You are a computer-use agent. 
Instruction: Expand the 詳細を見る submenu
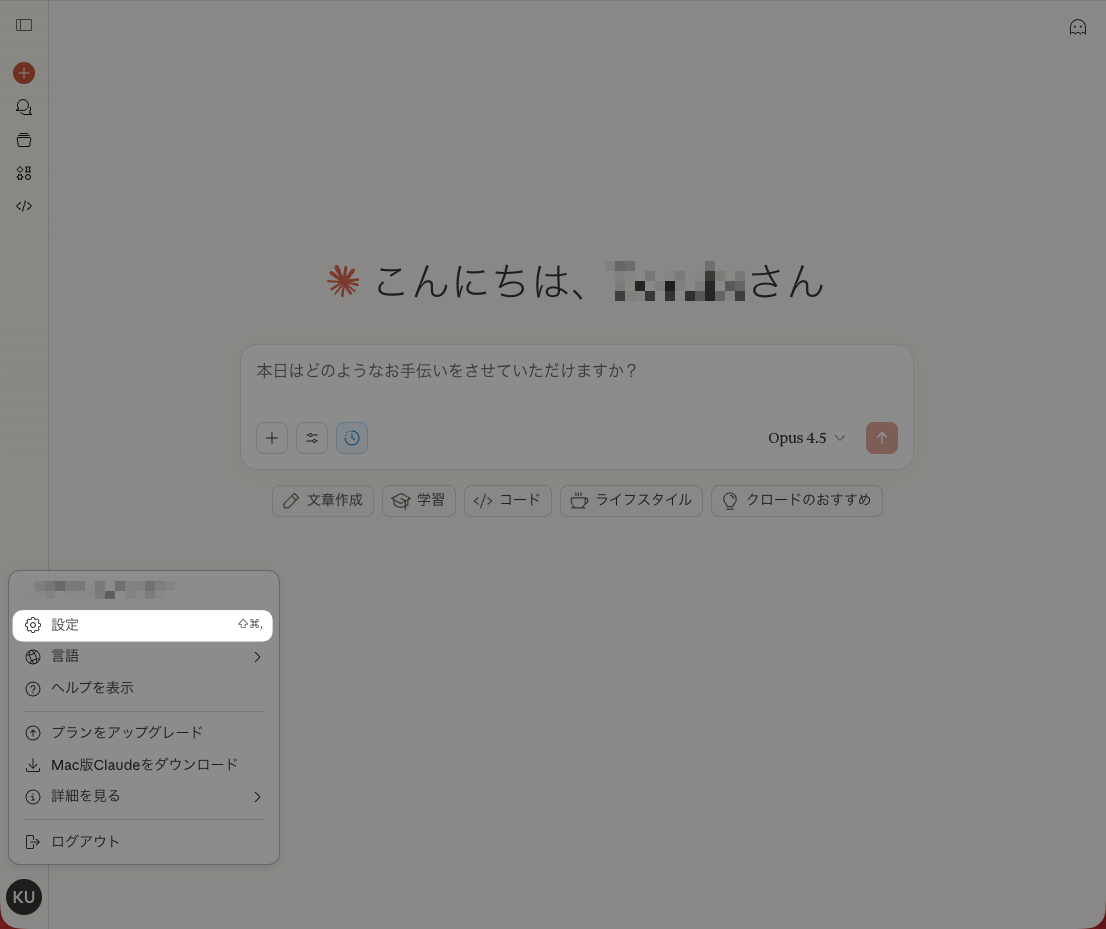coord(142,796)
